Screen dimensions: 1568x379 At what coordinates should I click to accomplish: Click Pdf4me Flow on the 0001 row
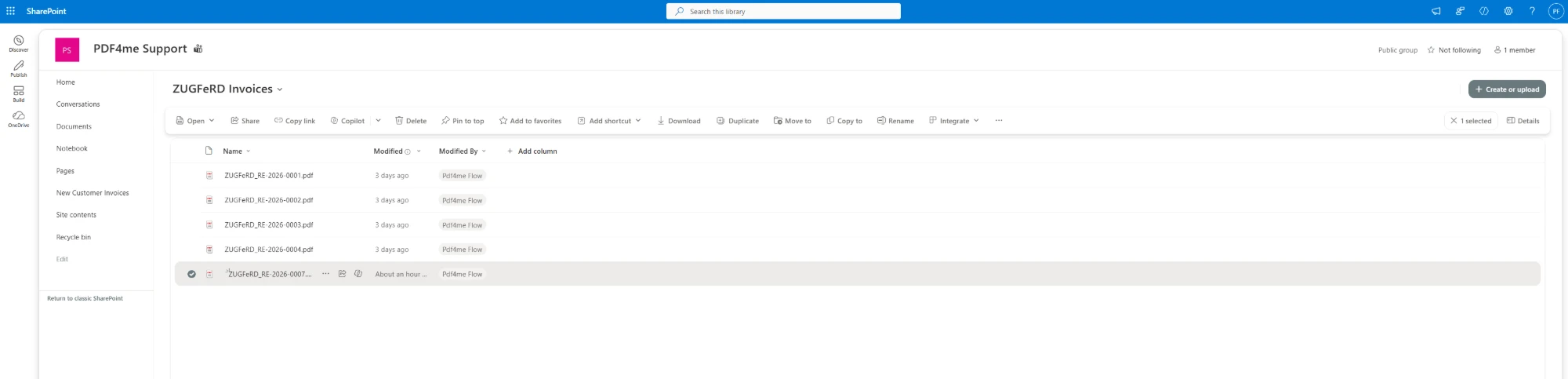point(463,176)
